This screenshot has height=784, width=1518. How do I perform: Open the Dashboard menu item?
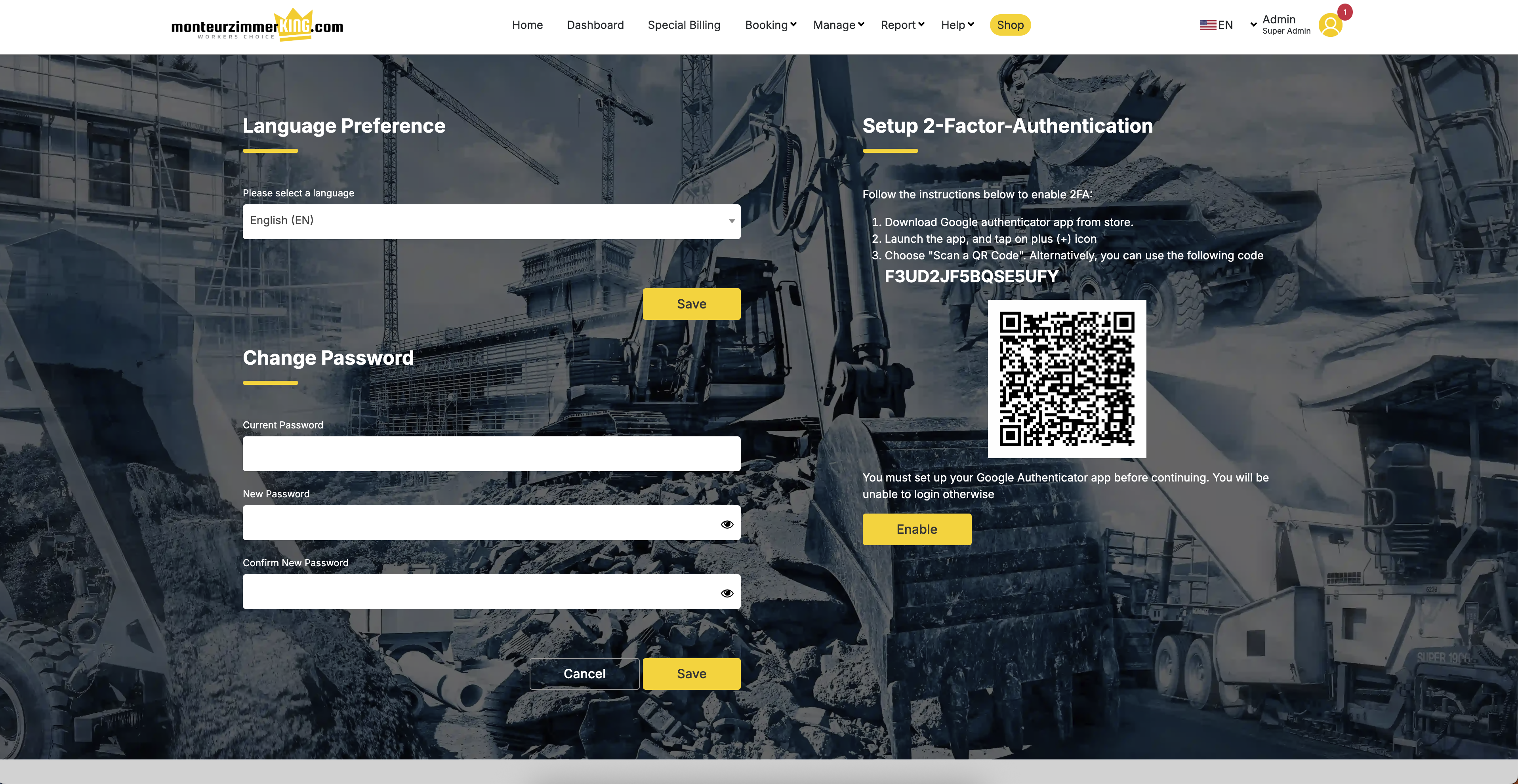pyautogui.click(x=595, y=25)
